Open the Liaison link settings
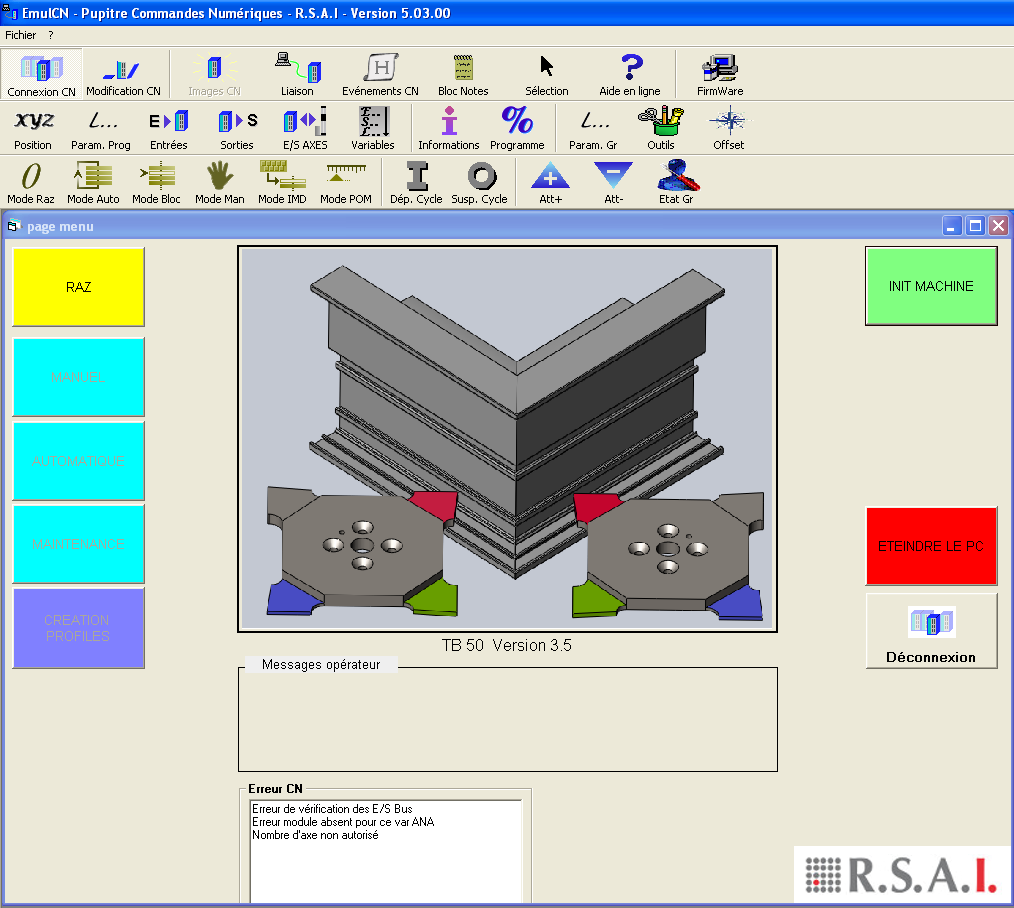Image resolution: width=1014 pixels, height=908 pixels. point(297,75)
